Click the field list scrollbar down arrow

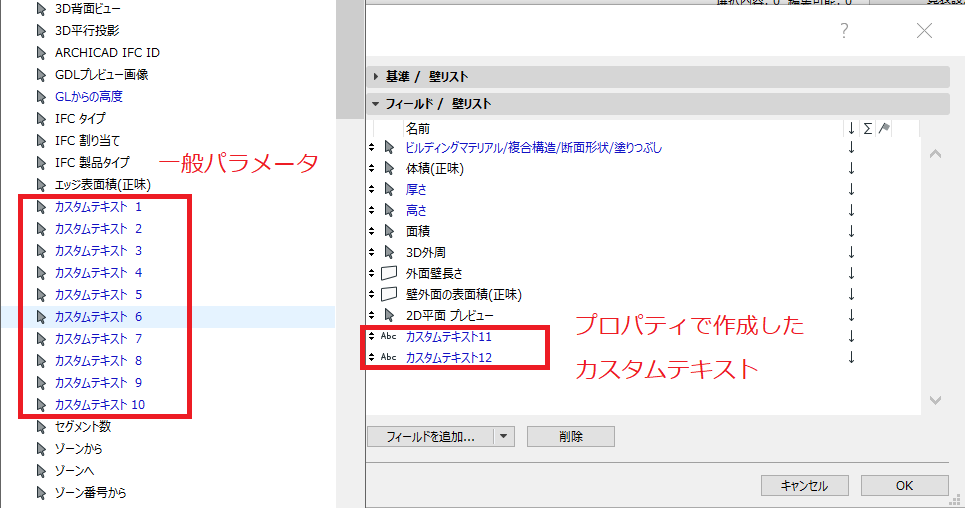(x=935, y=400)
